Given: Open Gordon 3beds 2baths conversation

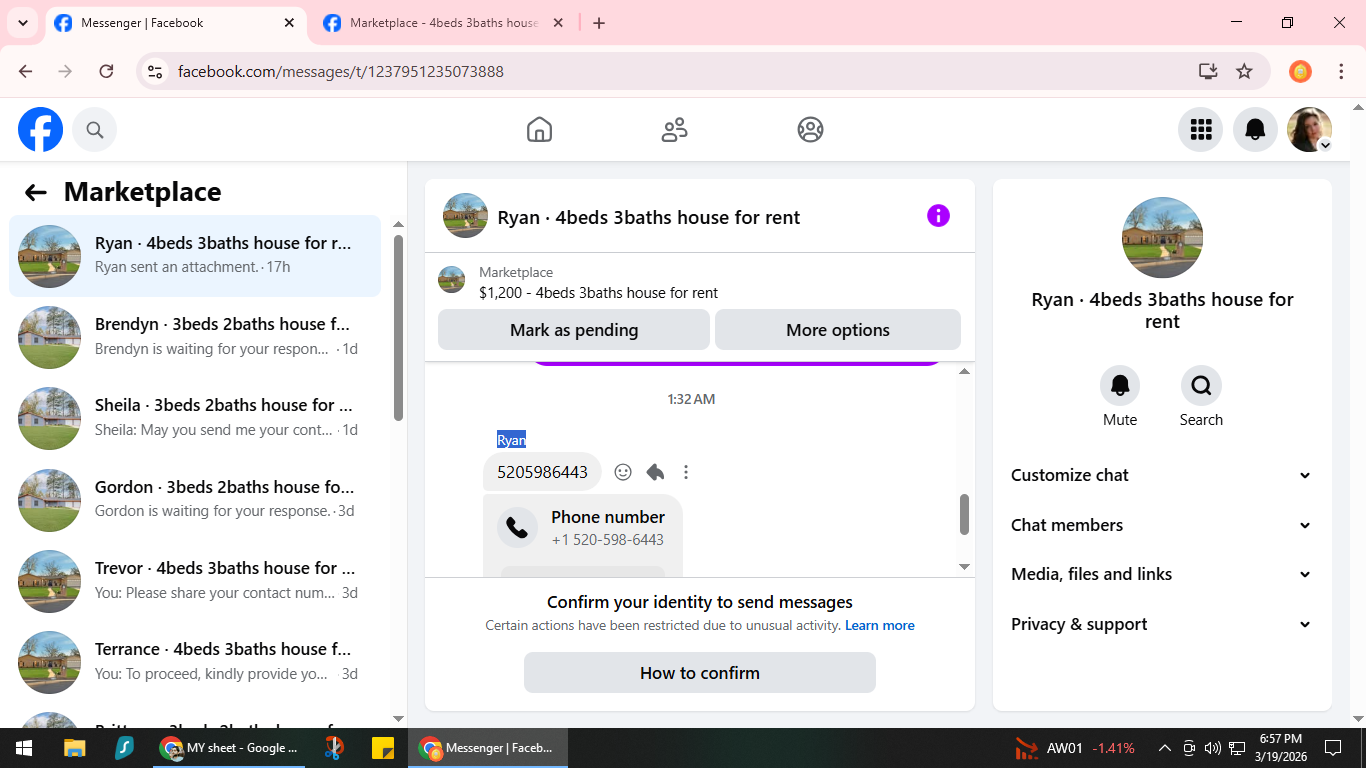Looking at the screenshot, I should tap(195, 500).
